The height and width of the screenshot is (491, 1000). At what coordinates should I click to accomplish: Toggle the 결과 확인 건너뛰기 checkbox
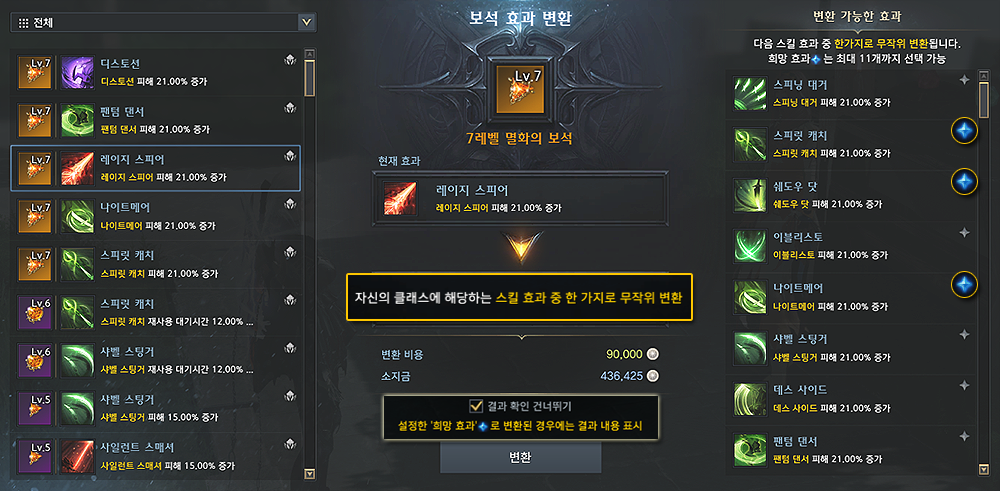tap(476, 406)
